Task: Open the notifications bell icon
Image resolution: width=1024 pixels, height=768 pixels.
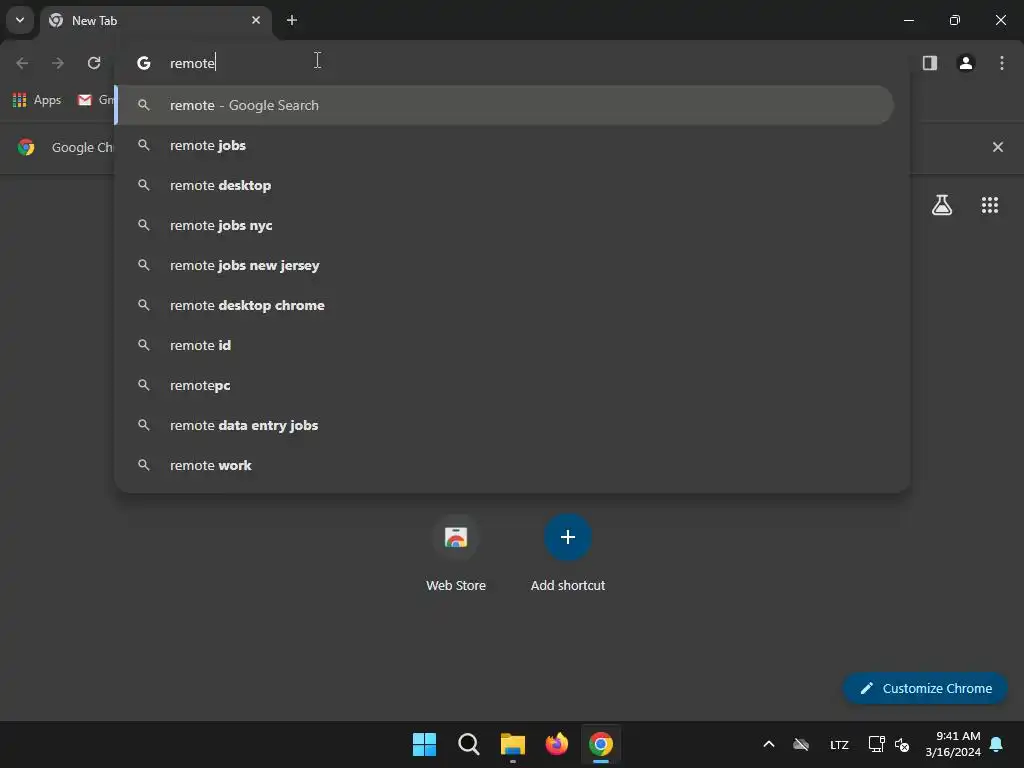Action: tap(997, 744)
